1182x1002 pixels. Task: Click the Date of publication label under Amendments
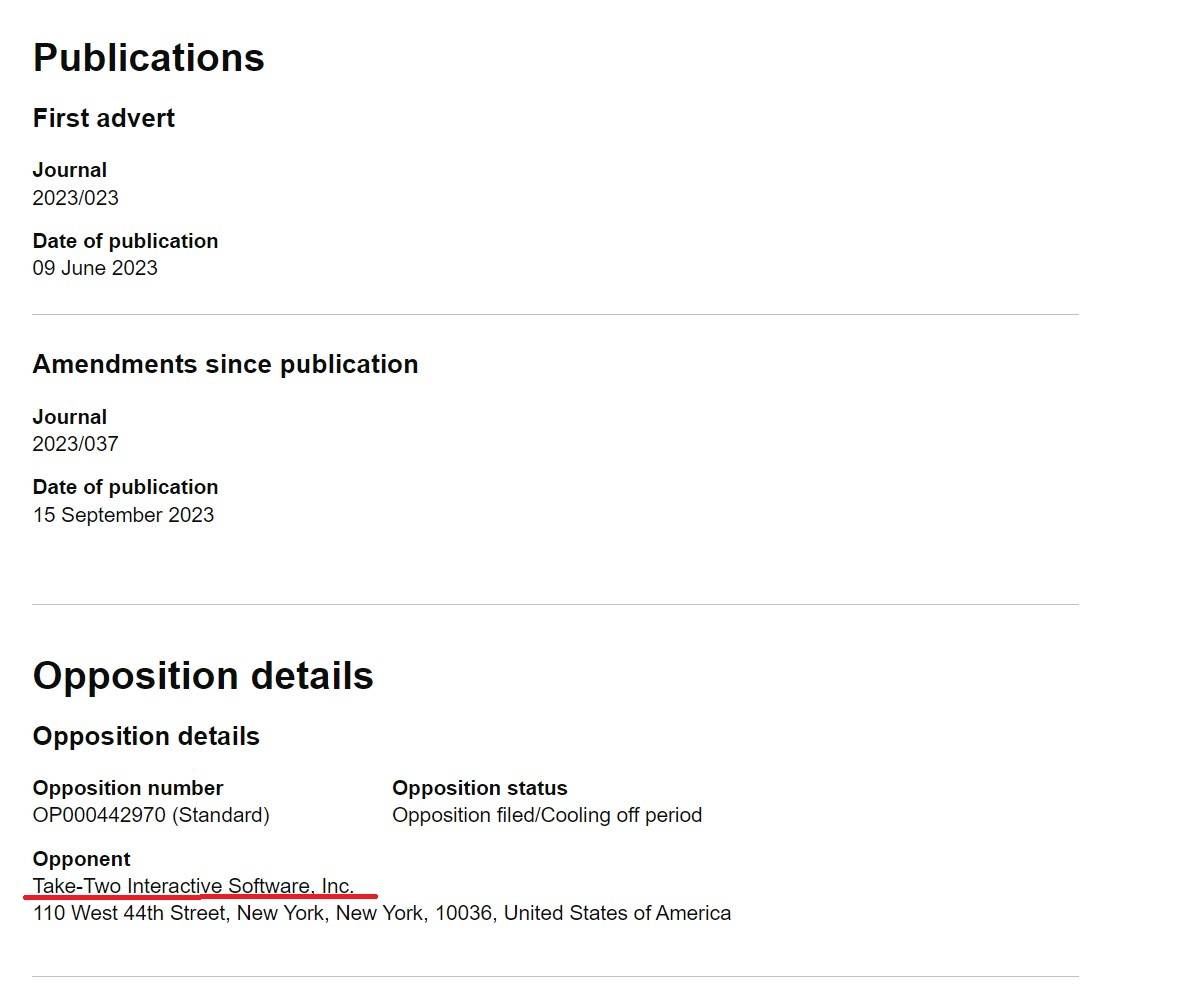point(125,487)
